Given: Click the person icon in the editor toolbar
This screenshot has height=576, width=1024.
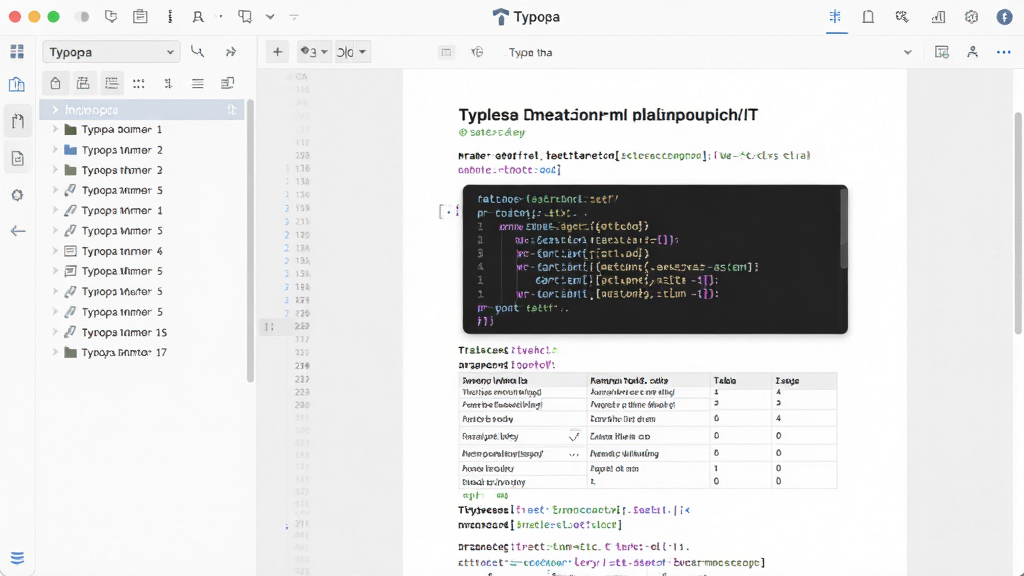Looking at the screenshot, I should coord(972,52).
